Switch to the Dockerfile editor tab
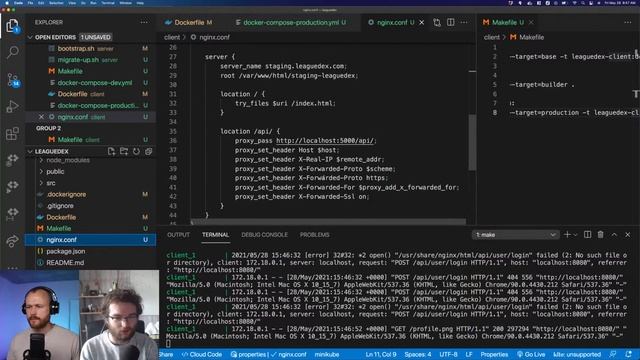Viewport: 640px width, 360px height. 189,22
